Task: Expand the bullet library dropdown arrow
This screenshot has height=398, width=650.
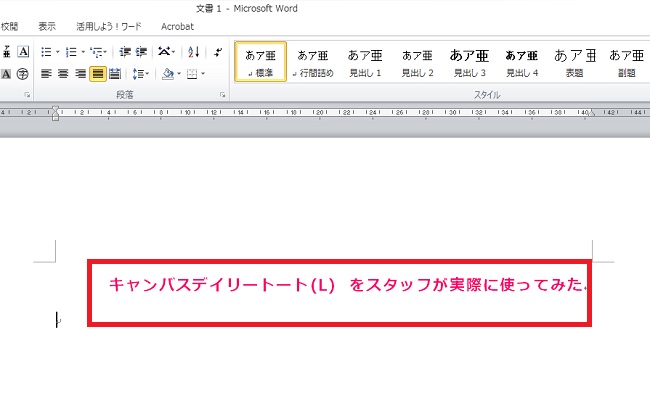Action: point(58,52)
